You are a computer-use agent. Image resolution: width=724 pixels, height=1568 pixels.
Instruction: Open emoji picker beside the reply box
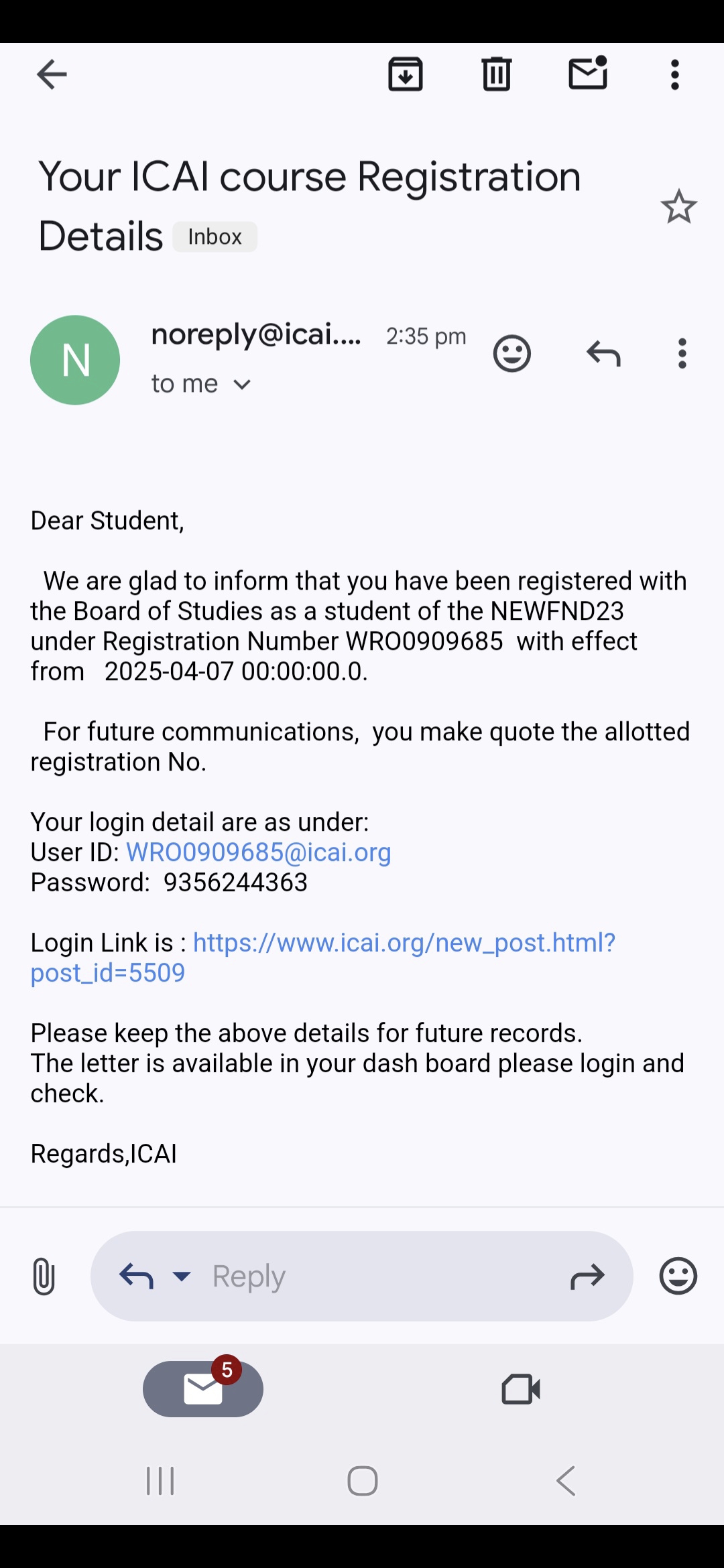678,1276
